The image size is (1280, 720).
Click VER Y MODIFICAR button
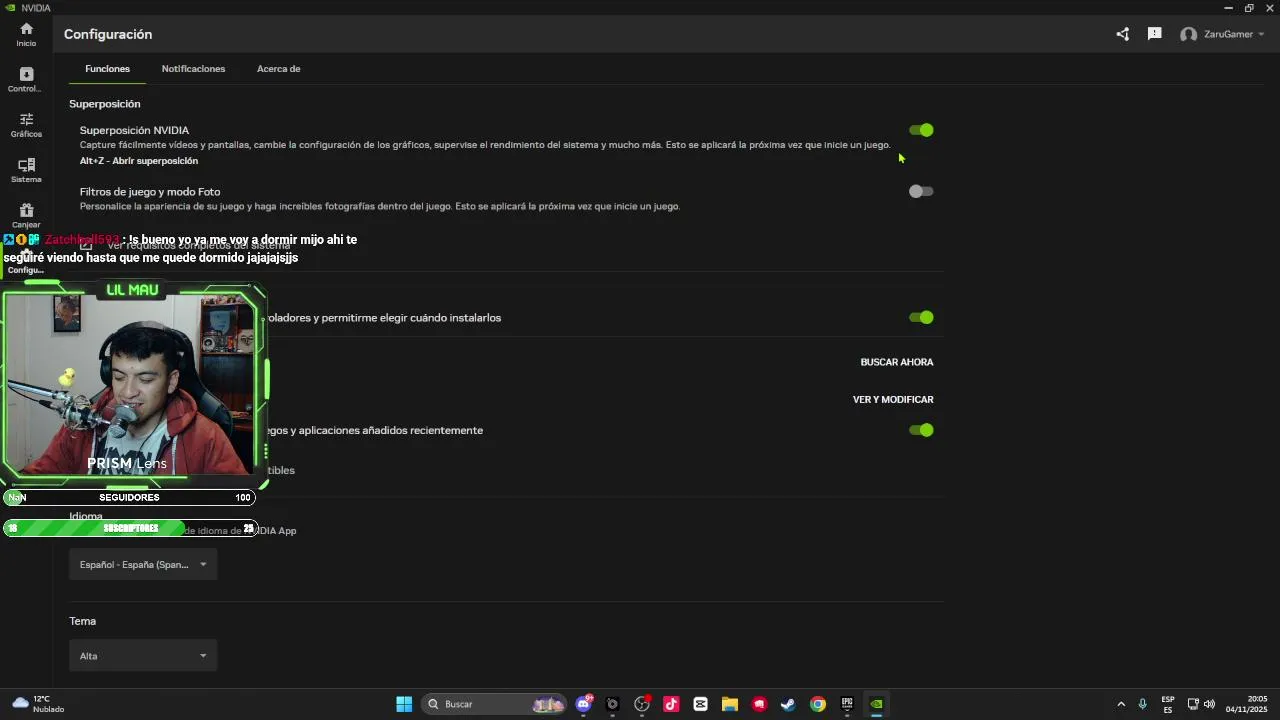coord(893,399)
